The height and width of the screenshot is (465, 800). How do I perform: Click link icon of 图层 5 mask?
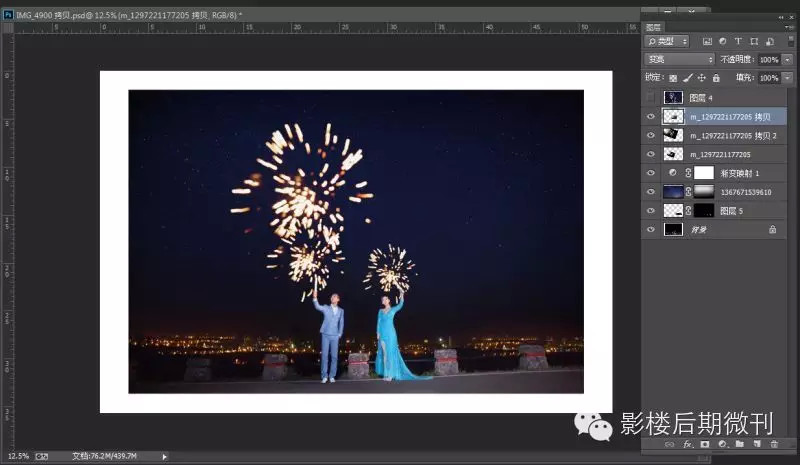coord(688,211)
